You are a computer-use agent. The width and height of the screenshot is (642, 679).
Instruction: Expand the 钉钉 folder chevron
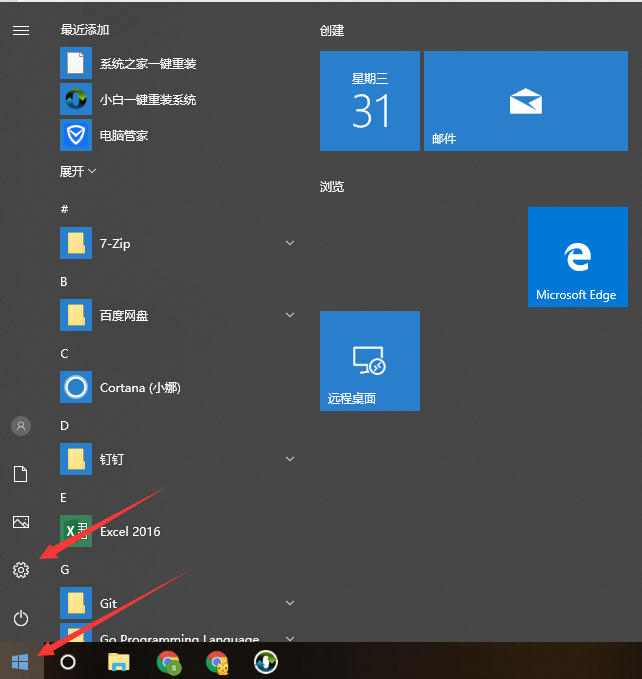290,459
